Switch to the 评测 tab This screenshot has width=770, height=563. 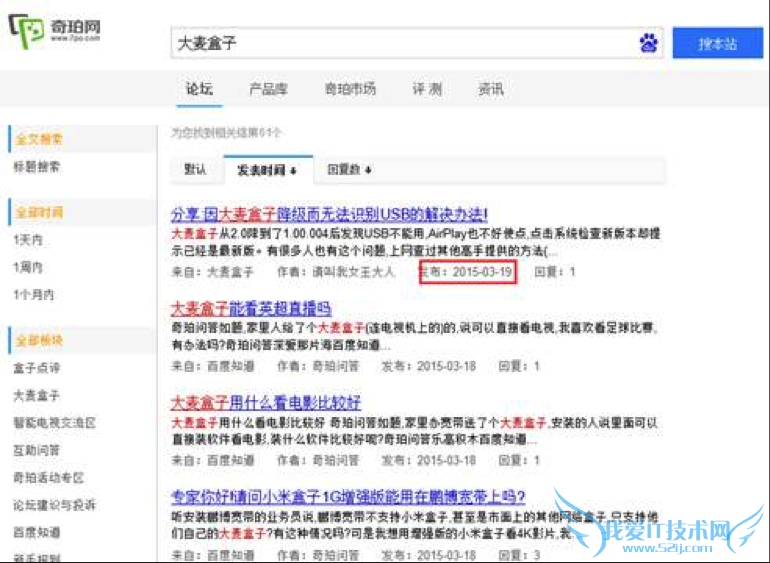pyautogui.click(x=427, y=89)
